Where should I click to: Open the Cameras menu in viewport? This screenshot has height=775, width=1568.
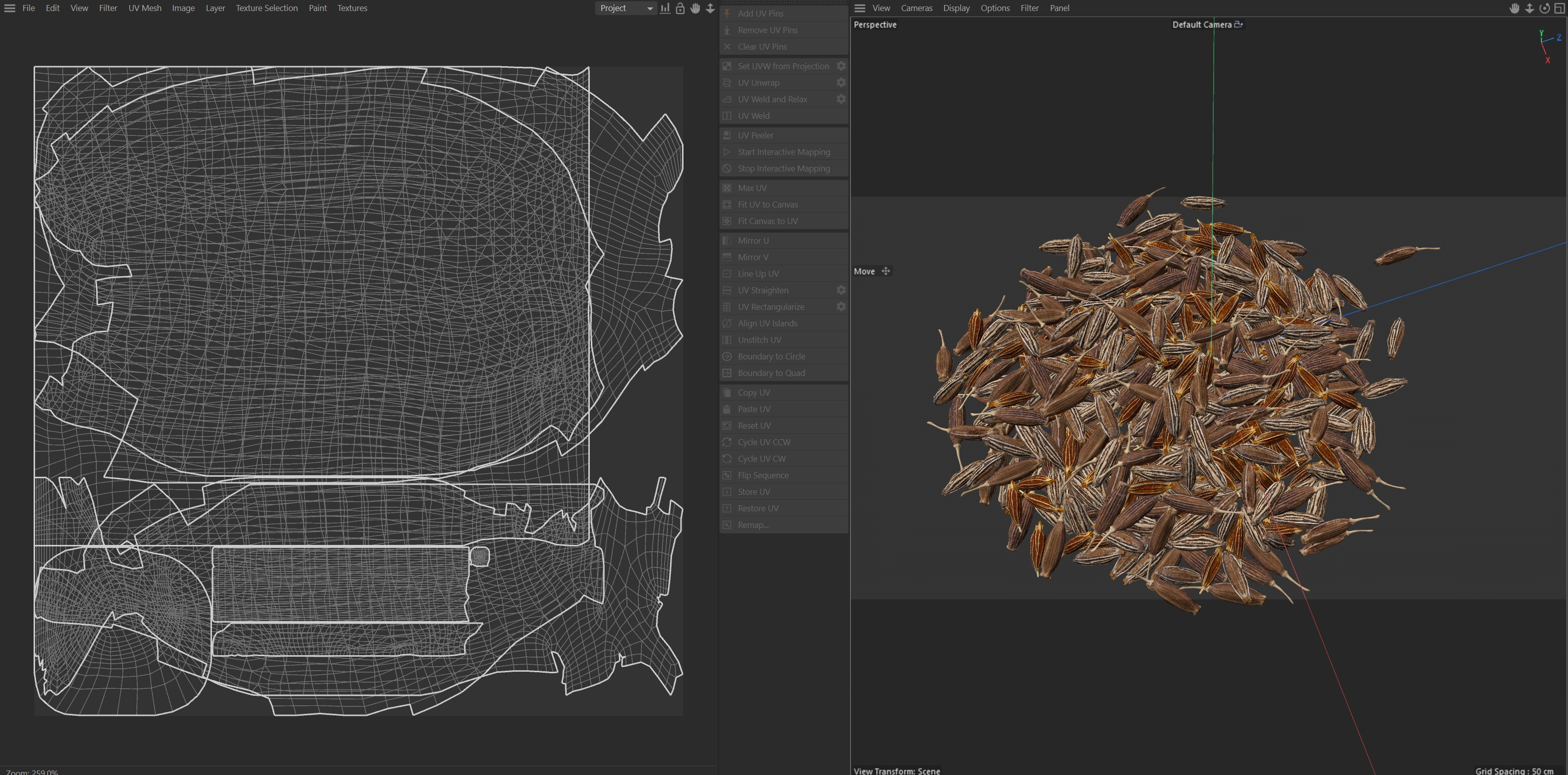coord(916,8)
